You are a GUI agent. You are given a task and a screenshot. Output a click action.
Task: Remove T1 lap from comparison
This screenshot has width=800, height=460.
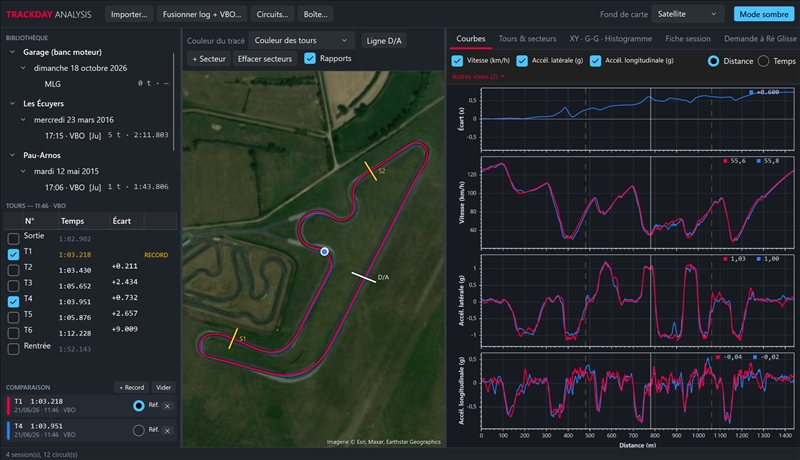(167, 406)
